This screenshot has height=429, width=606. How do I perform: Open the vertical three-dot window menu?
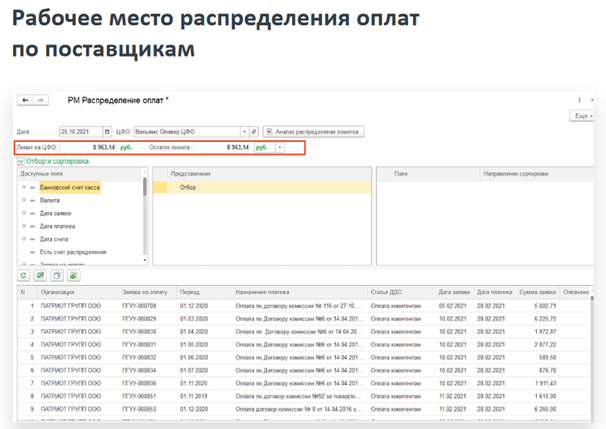pyautogui.click(x=580, y=100)
